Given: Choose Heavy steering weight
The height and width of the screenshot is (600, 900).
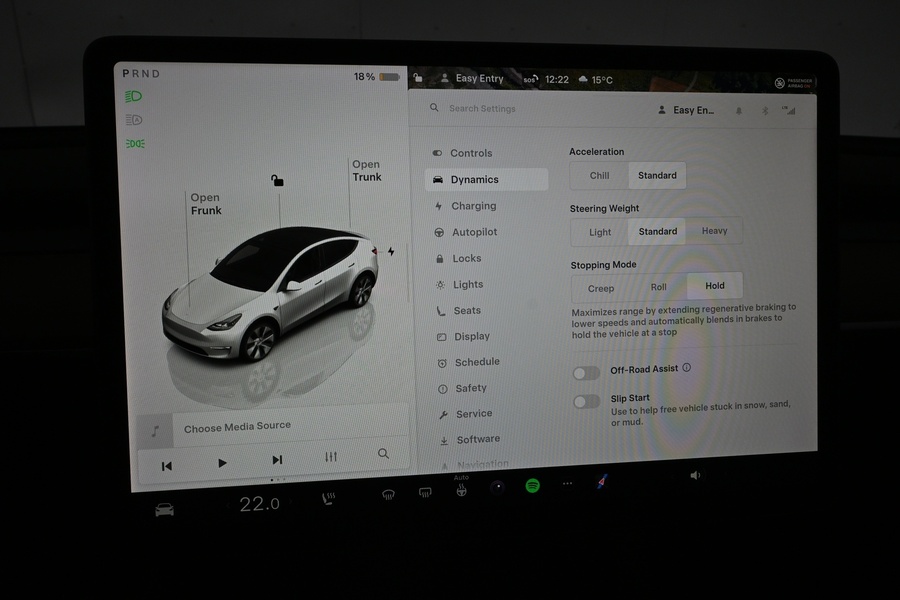Looking at the screenshot, I should (714, 231).
